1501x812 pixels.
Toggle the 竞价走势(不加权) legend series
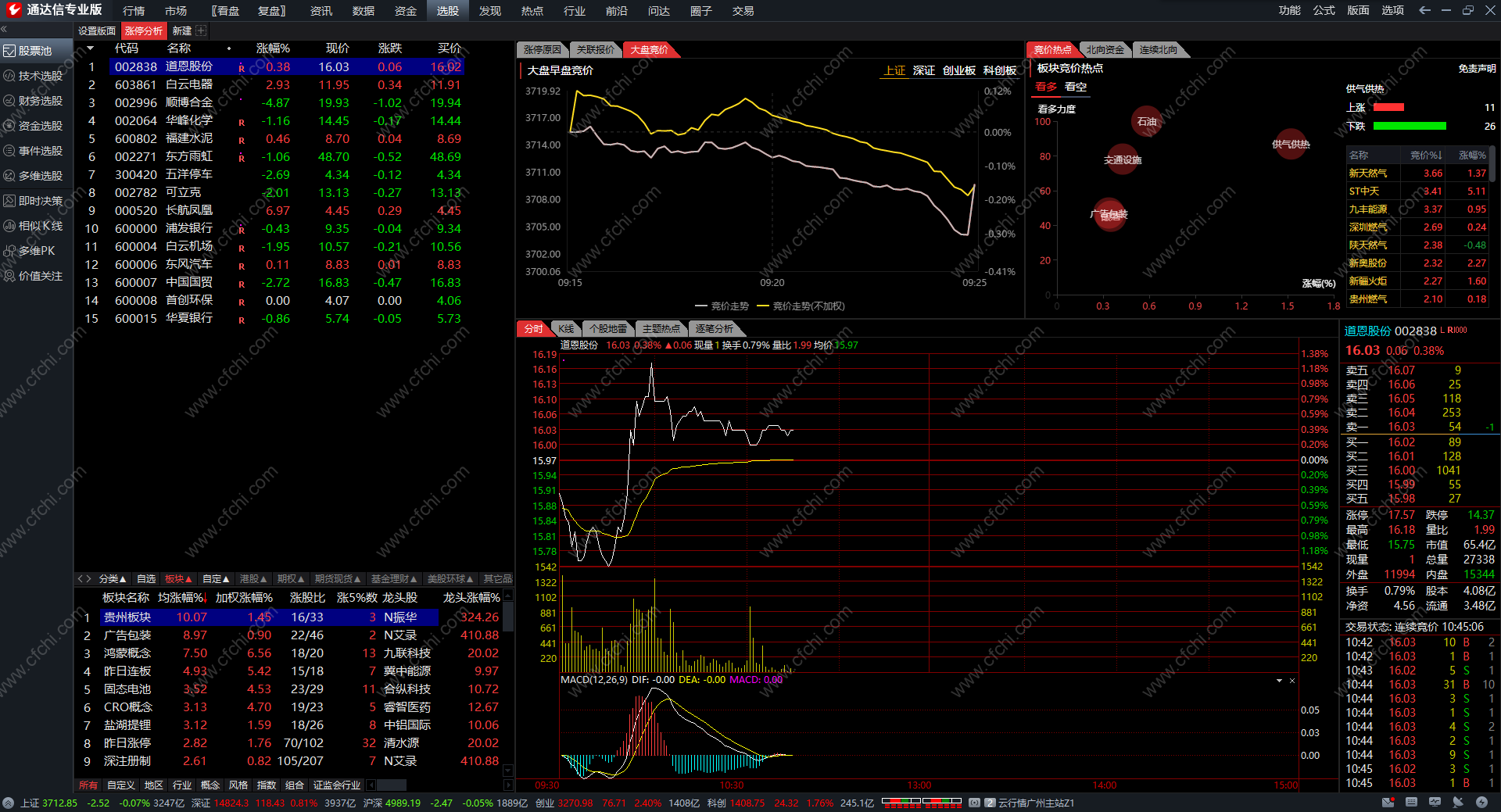click(801, 306)
